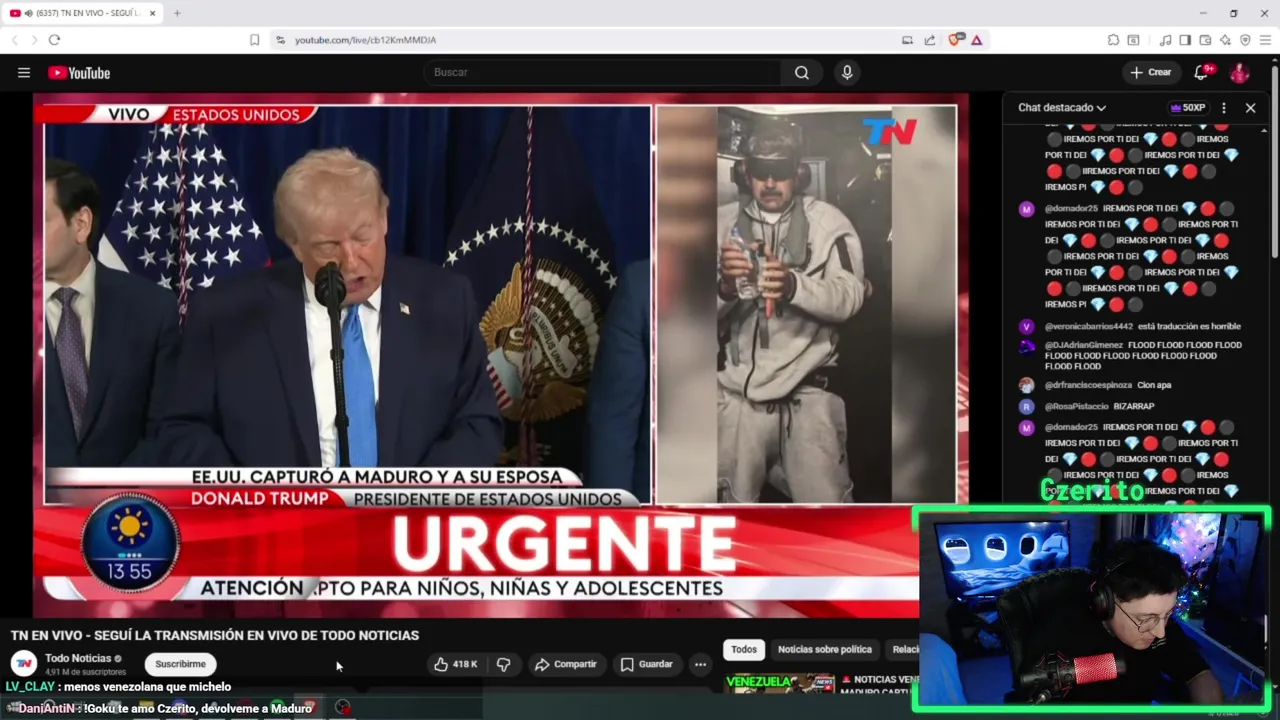Click the Crear button
The image size is (1280, 720).
coord(1150,72)
